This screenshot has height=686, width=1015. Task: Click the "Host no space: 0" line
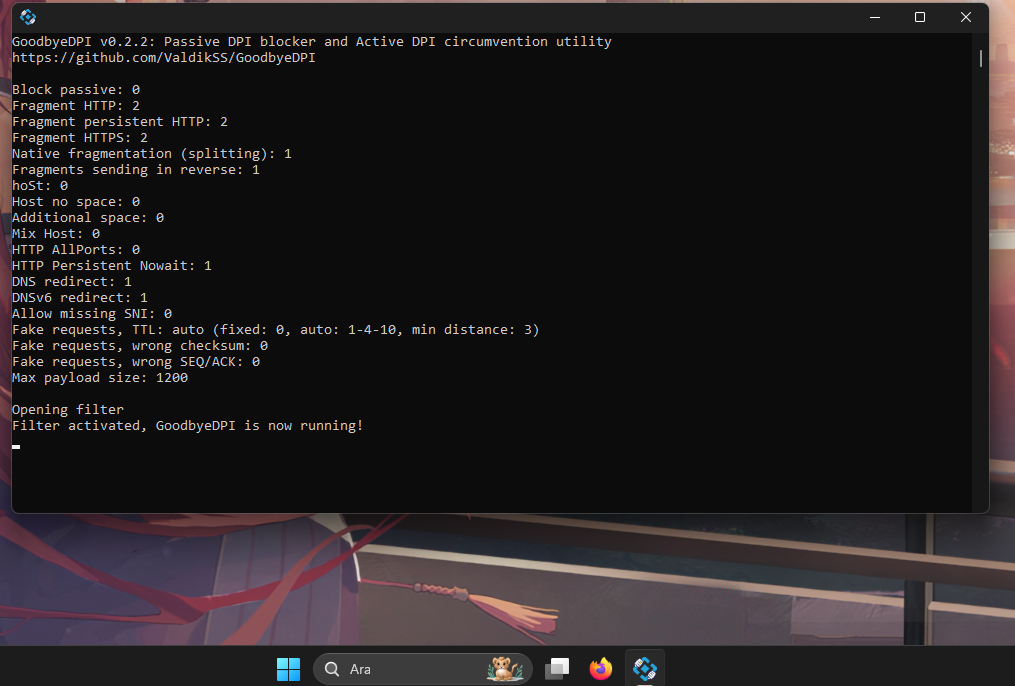click(76, 202)
